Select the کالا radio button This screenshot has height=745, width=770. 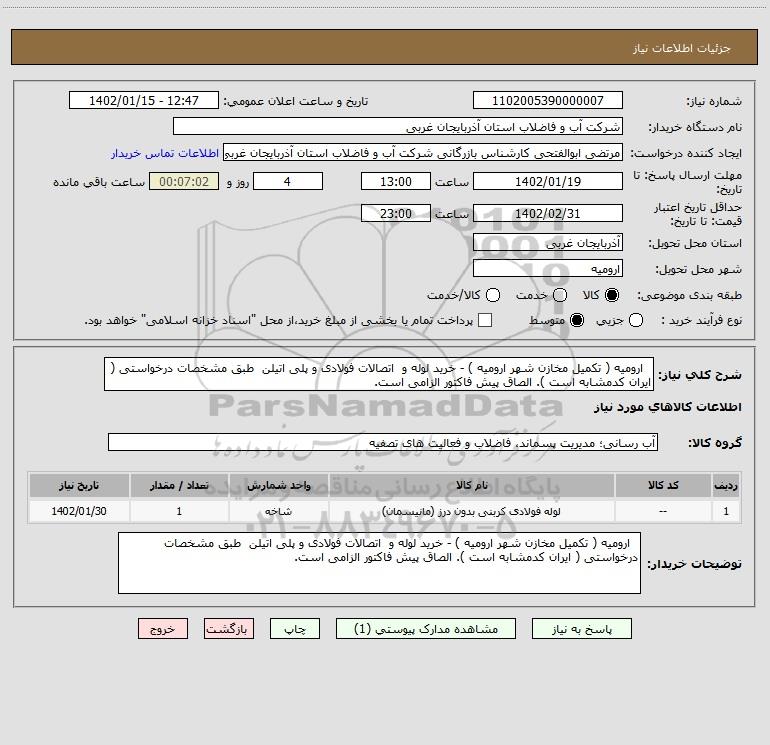[x=612, y=295]
